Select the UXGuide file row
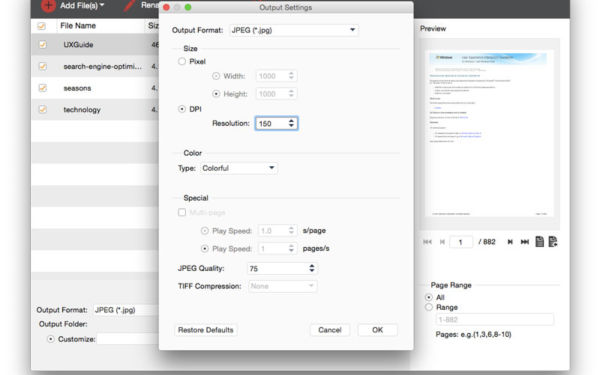Screen dimensions: 600x375 coord(96,45)
